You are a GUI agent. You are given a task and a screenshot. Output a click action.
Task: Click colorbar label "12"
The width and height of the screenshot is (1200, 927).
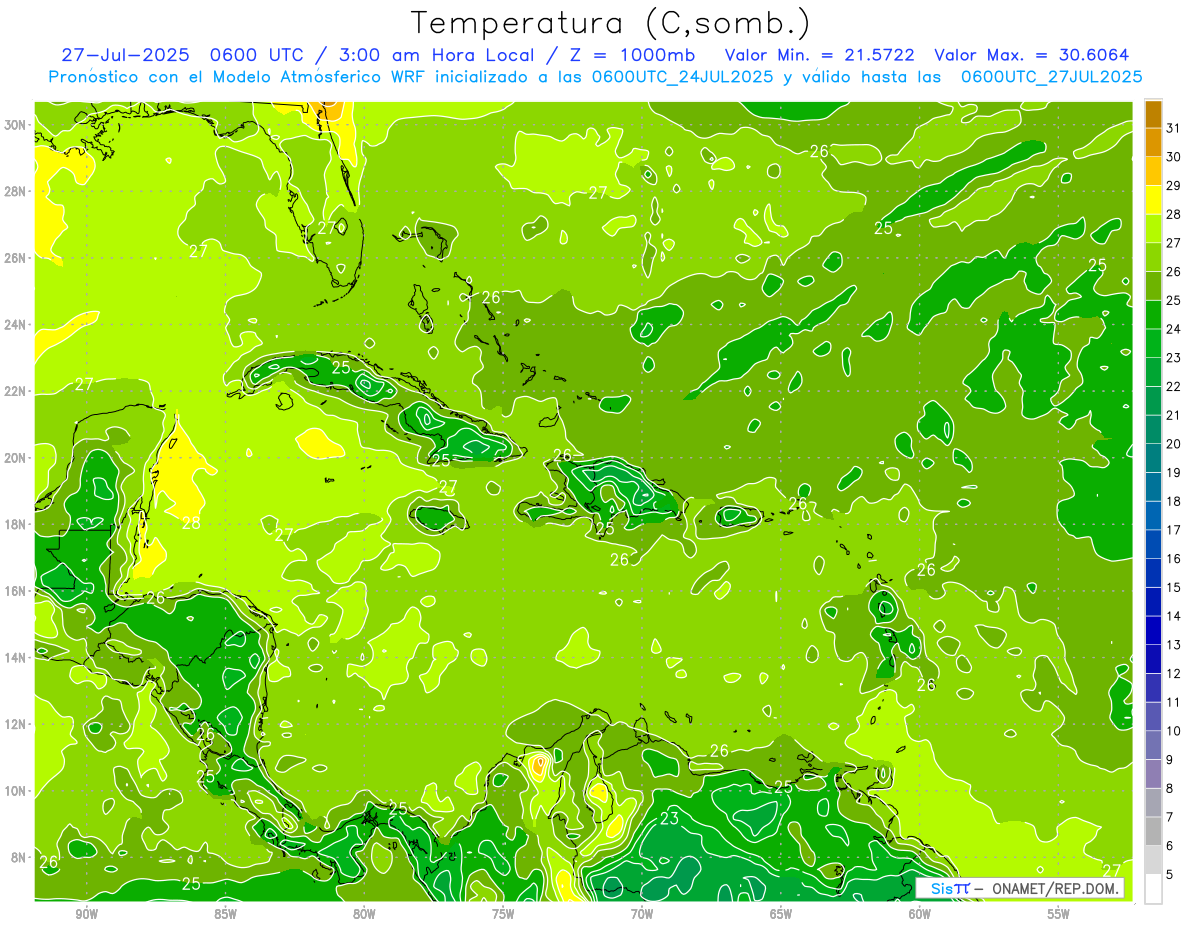tap(1174, 674)
